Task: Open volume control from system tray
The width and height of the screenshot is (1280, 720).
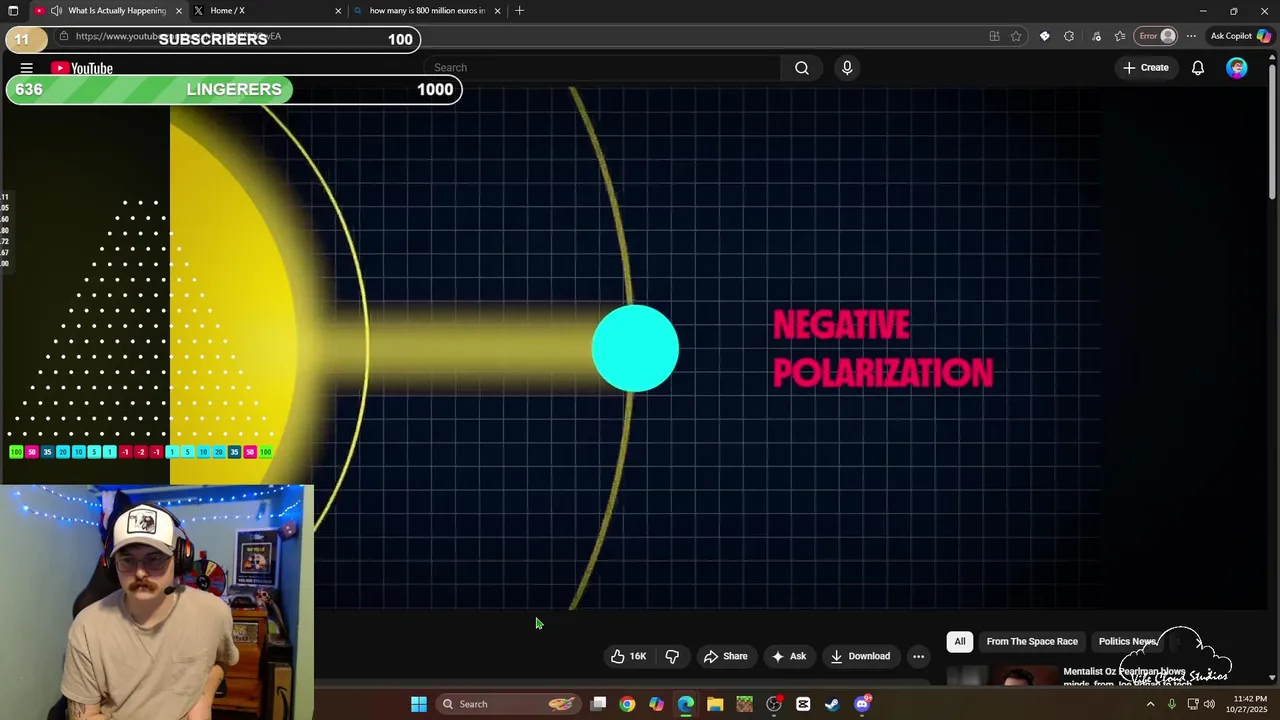Action: [1209, 704]
